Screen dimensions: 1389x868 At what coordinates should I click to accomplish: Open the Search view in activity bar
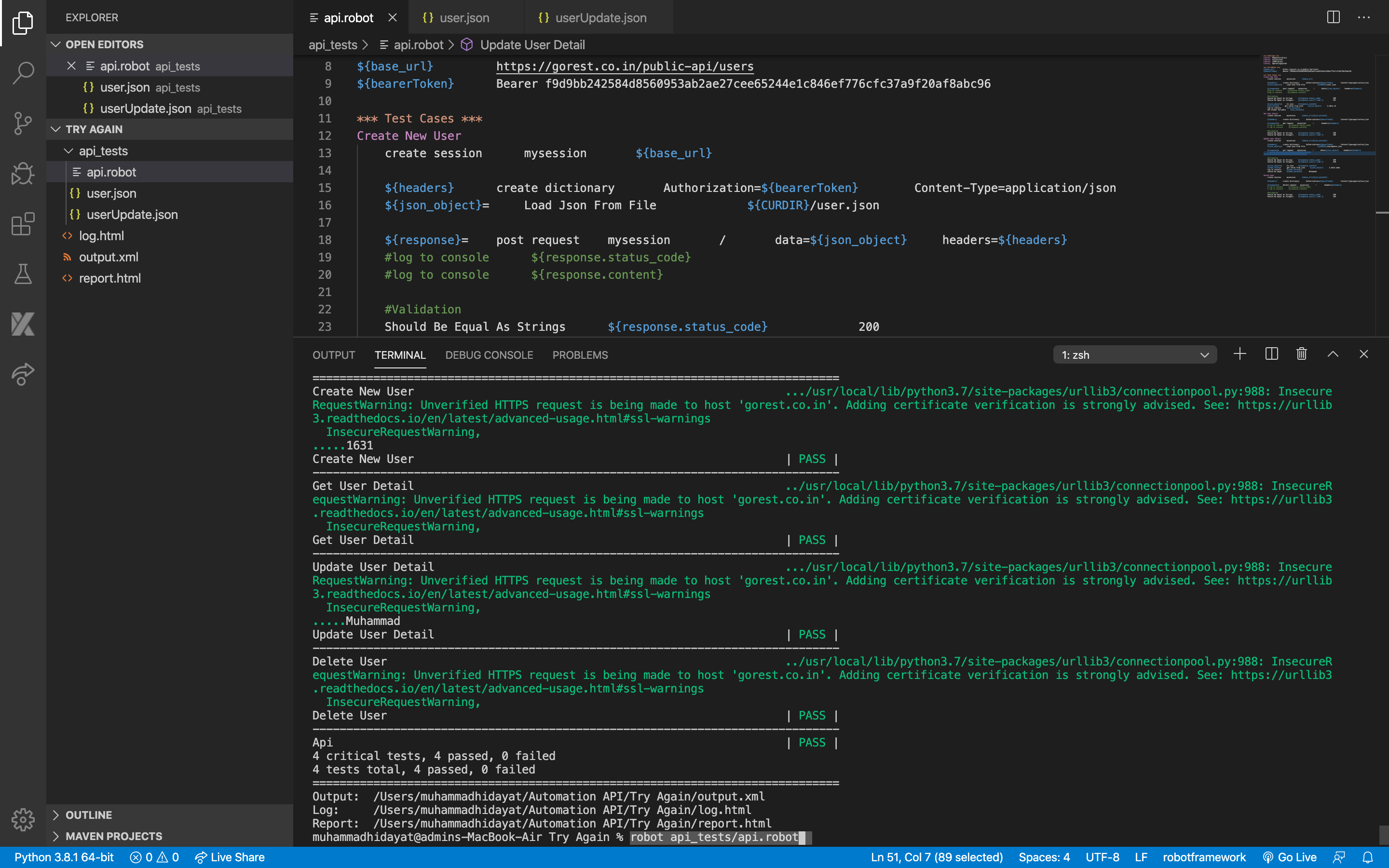pos(23,73)
